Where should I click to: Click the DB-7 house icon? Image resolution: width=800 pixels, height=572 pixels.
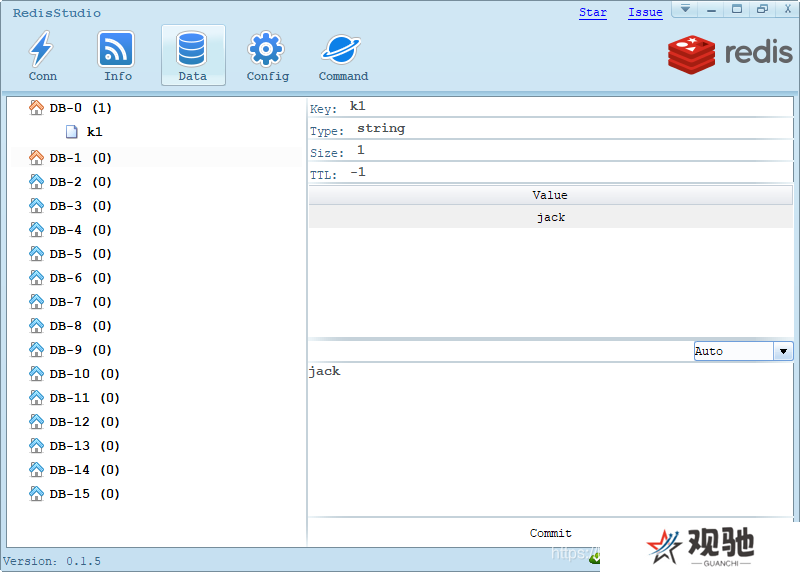tap(37, 301)
